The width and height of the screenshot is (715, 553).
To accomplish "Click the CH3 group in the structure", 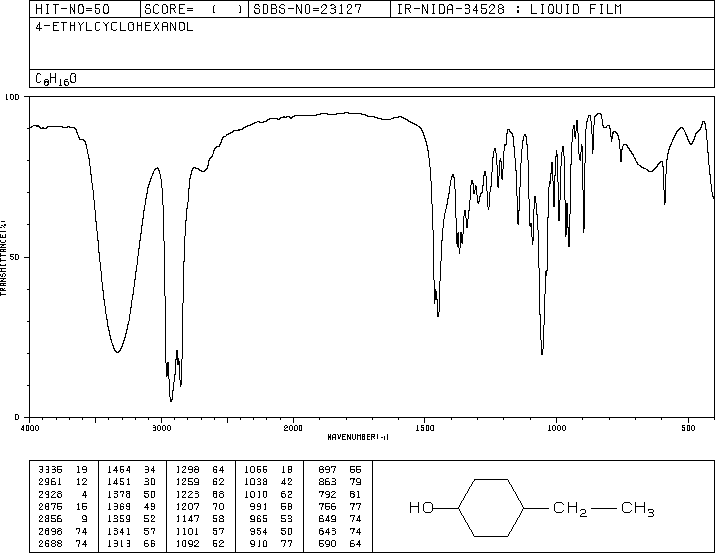I will coord(638,509).
